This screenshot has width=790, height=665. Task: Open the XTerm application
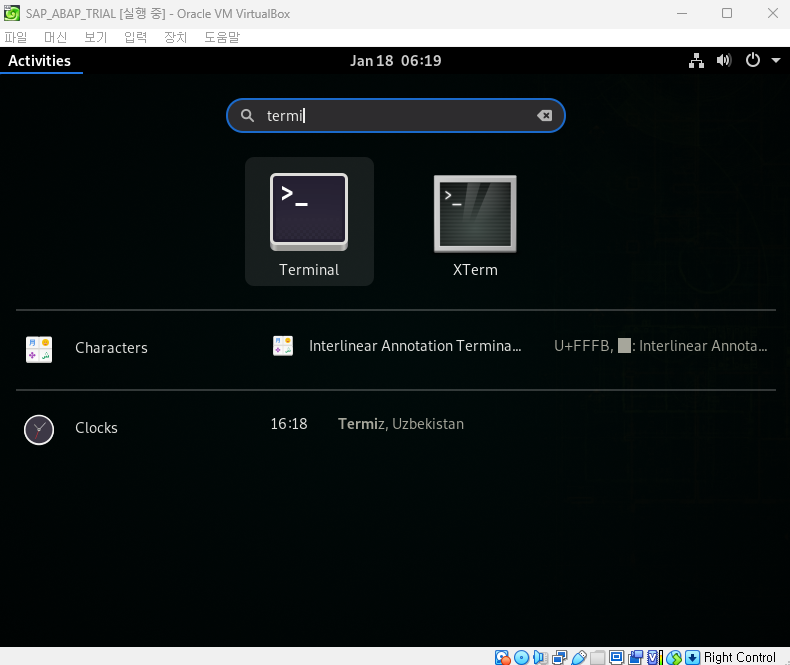pyautogui.click(x=475, y=222)
